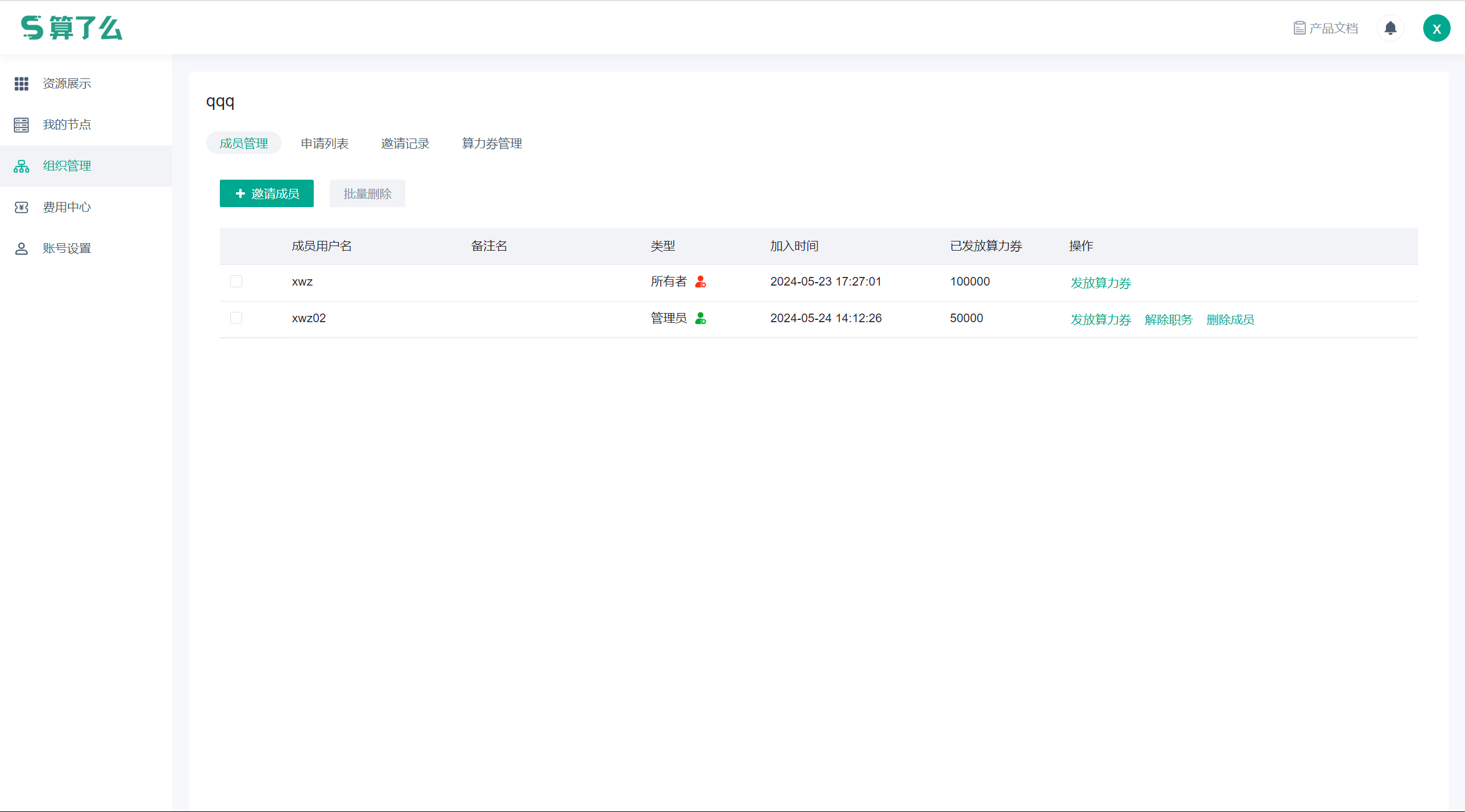Check the checkbox for member xwz

tap(236, 281)
